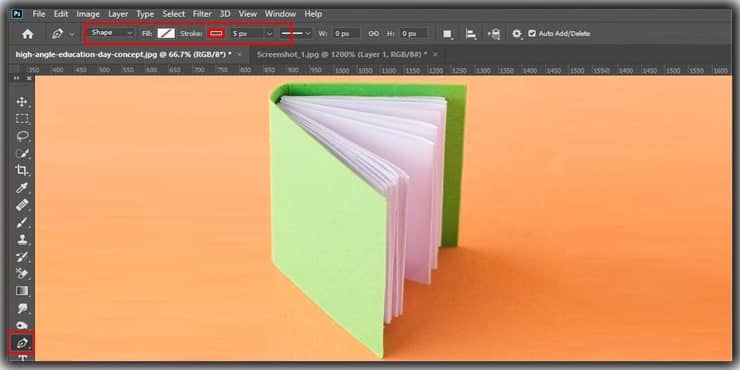
Task: Open the Type menu
Action: point(145,14)
